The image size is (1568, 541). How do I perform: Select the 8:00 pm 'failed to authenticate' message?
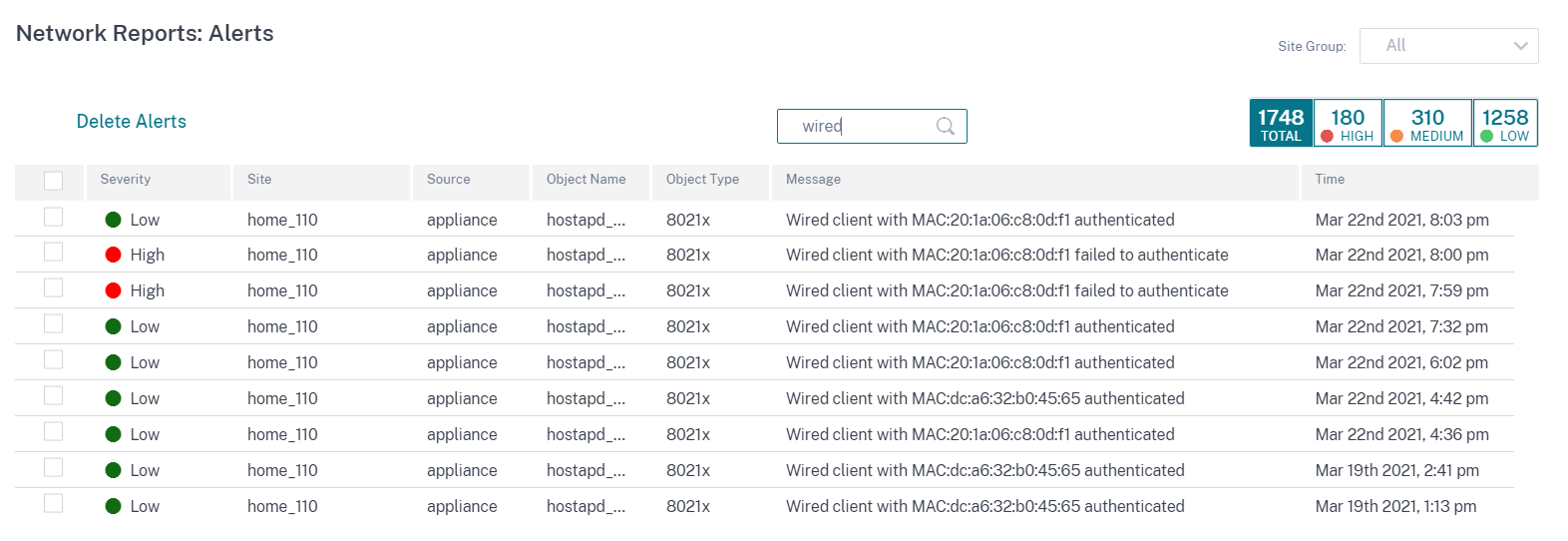pyautogui.click(x=1007, y=255)
